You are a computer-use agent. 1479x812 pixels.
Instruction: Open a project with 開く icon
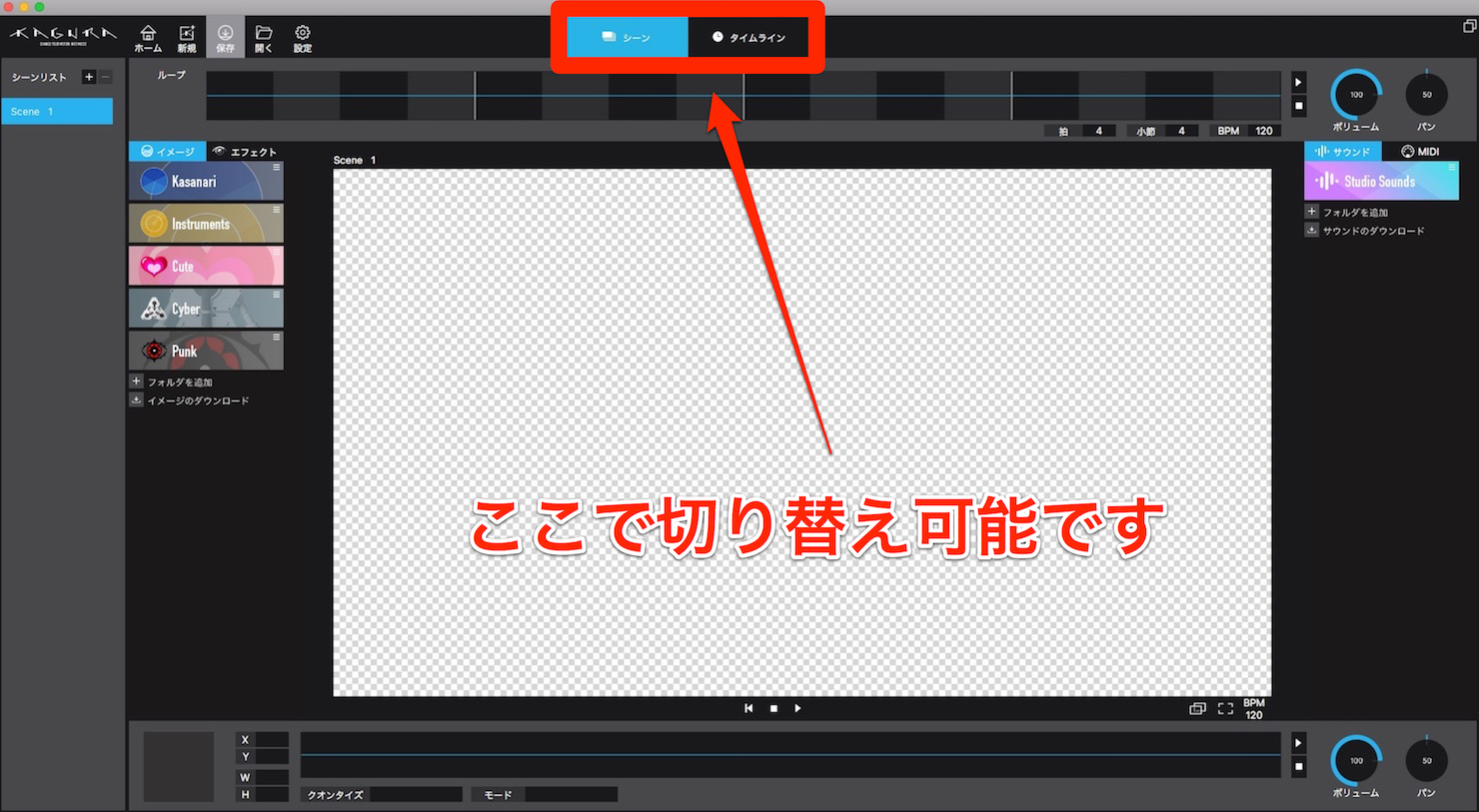264,38
